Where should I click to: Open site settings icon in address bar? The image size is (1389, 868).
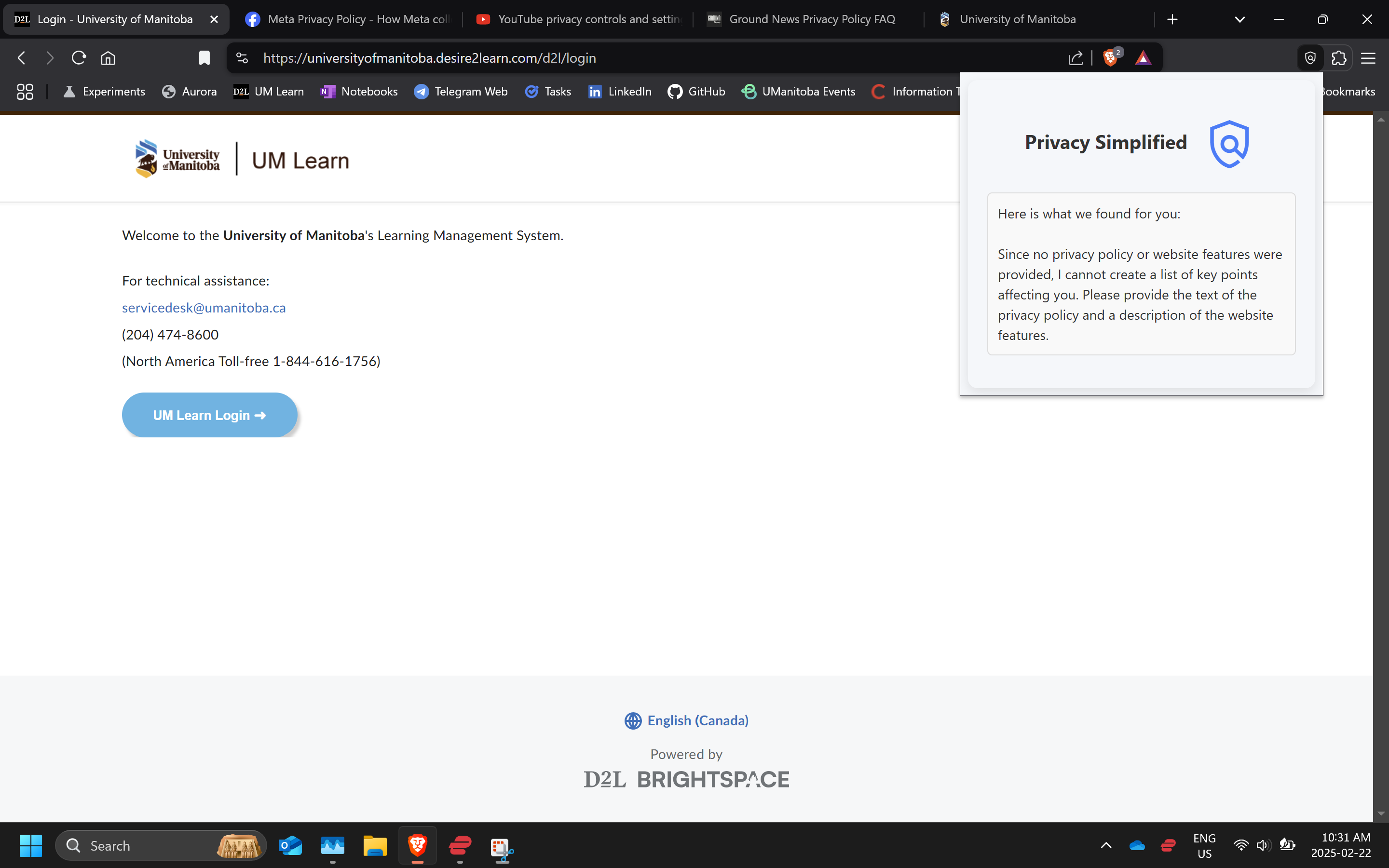pyautogui.click(x=242, y=58)
